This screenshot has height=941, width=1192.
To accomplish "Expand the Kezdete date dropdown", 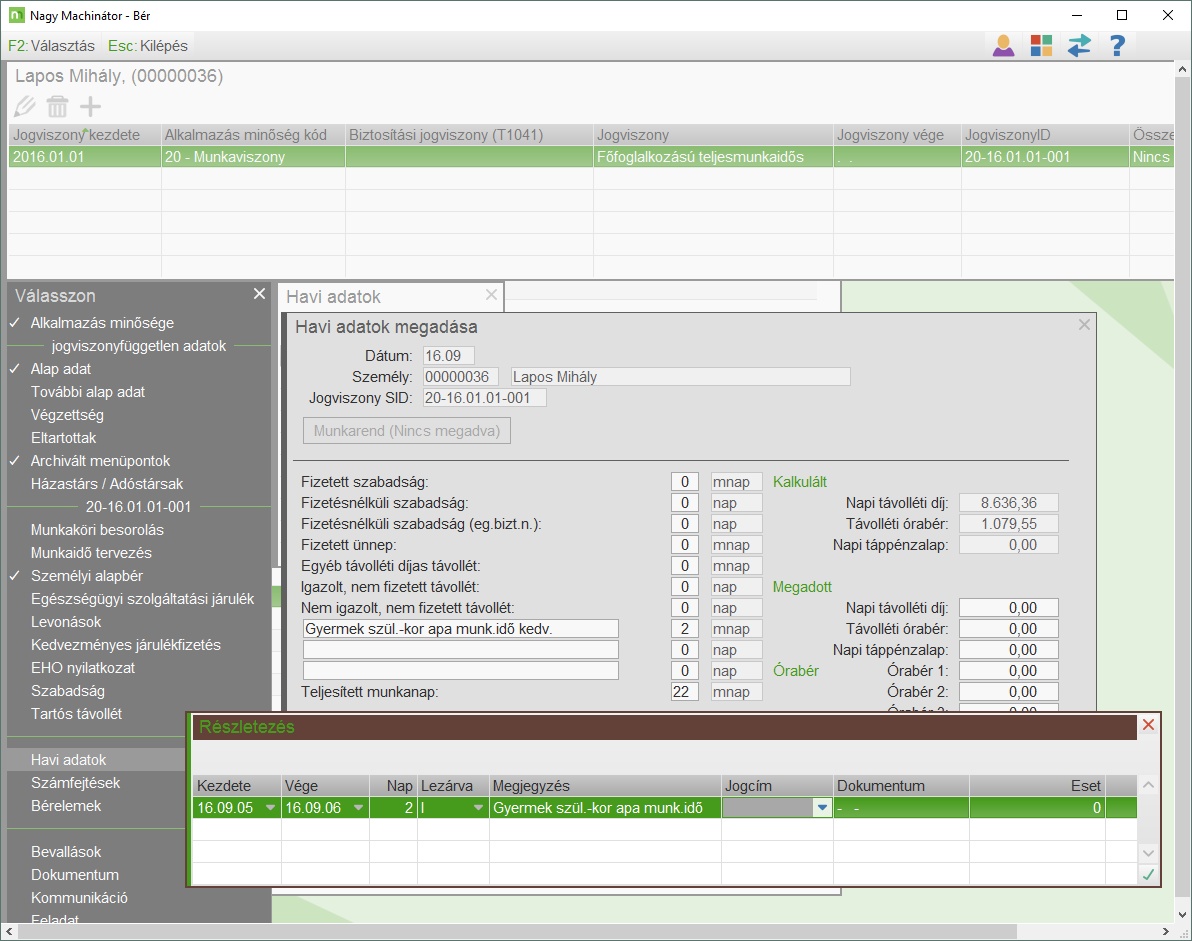I will (x=270, y=808).
